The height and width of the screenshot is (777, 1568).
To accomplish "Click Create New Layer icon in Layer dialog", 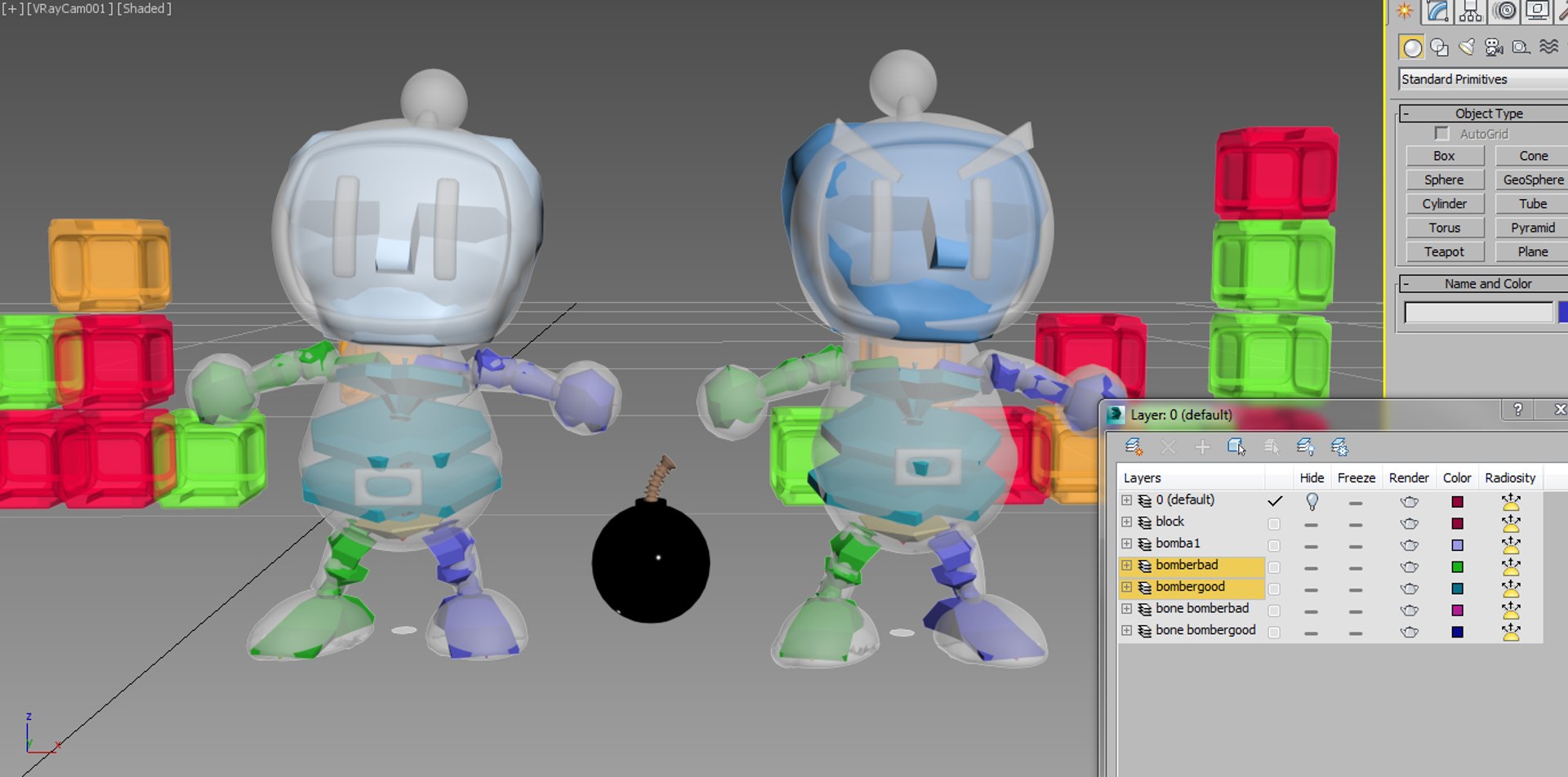I will tap(1134, 446).
